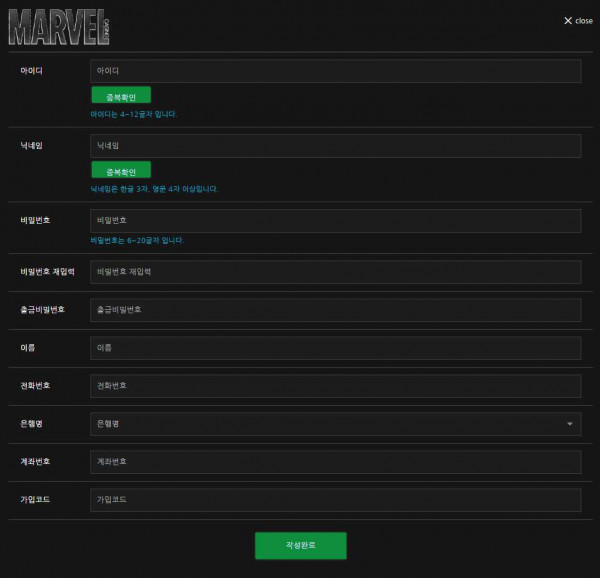Focus the 비밀번호 재입력 field
The image size is (600, 578).
point(336,272)
